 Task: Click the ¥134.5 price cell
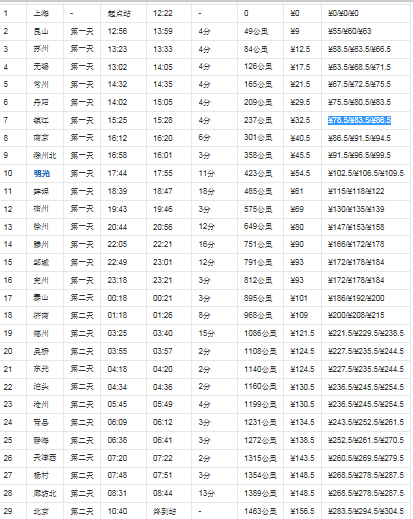(x=302, y=422)
